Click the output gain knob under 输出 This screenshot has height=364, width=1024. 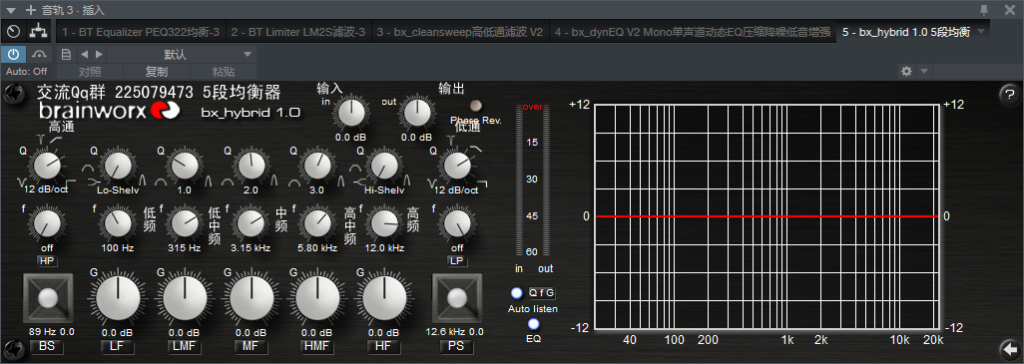pyautogui.click(x=416, y=114)
